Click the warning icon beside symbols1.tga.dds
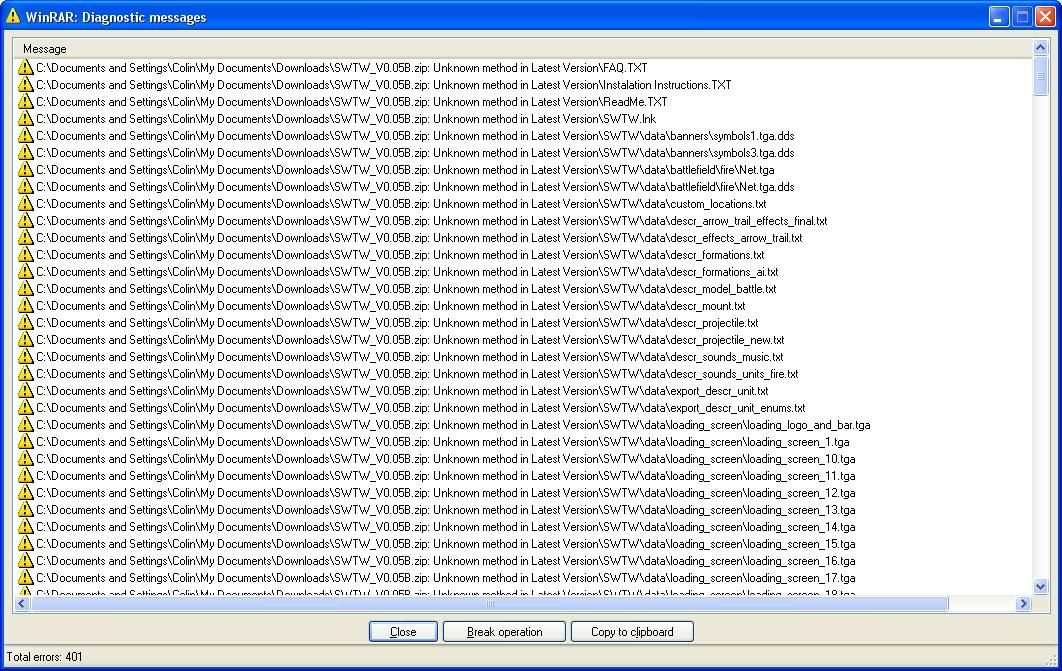This screenshot has width=1062, height=671. pos(25,135)
